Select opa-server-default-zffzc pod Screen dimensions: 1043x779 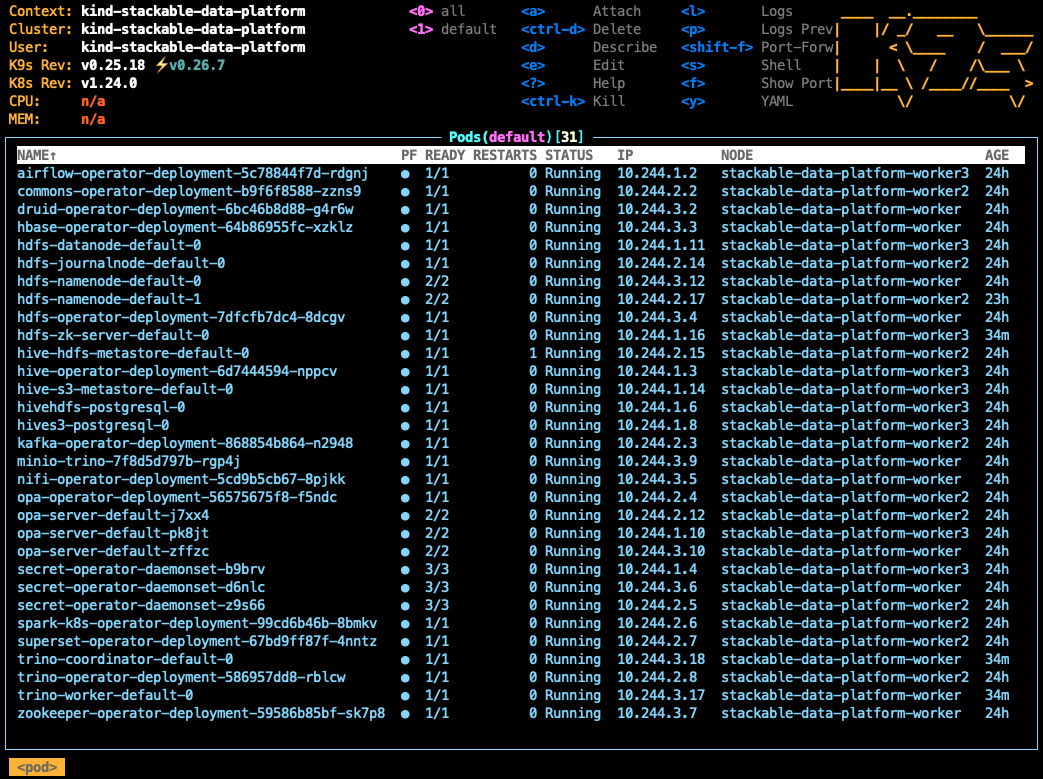pos(520,550)
